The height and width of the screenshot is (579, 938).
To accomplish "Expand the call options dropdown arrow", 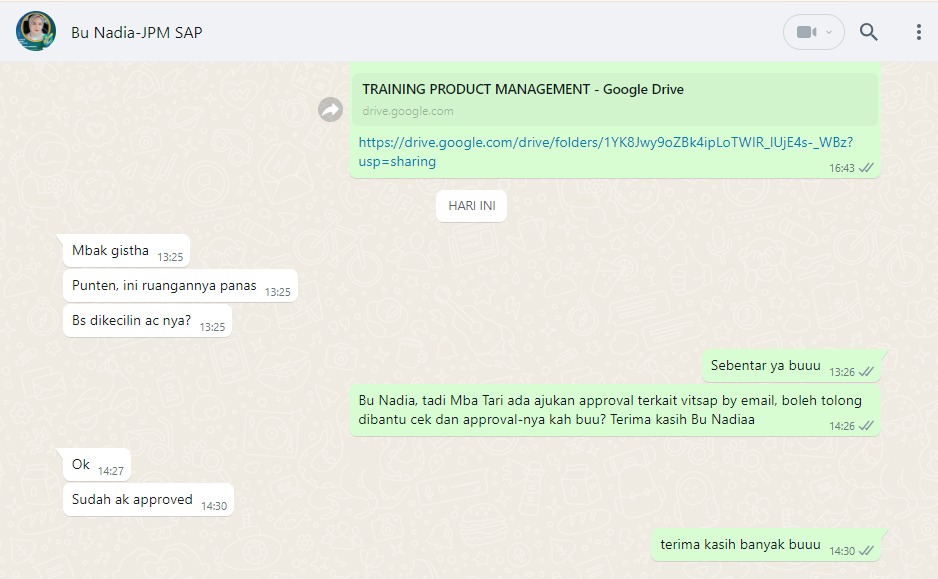I will (x=829, y=32).
